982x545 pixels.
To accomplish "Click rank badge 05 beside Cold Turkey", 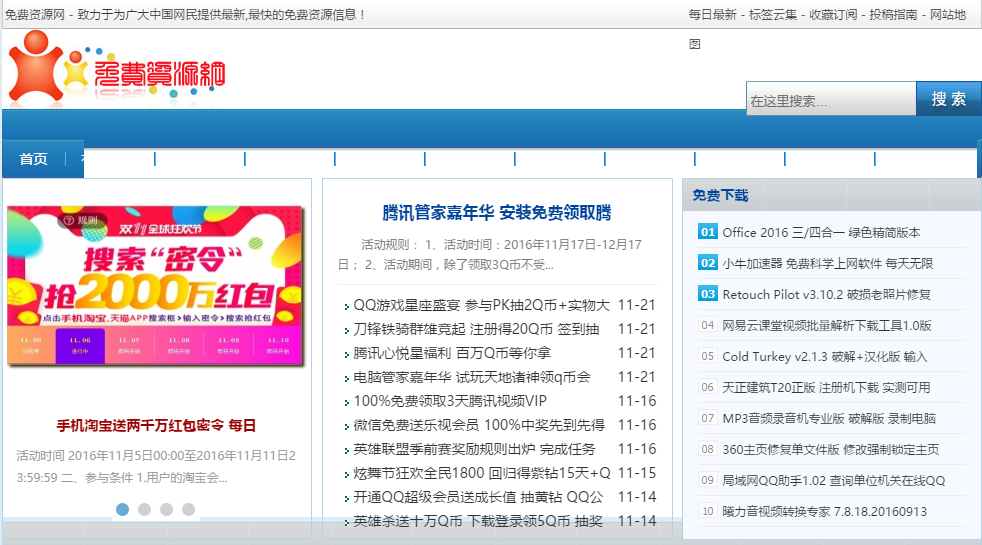I will tap(708, 356).
